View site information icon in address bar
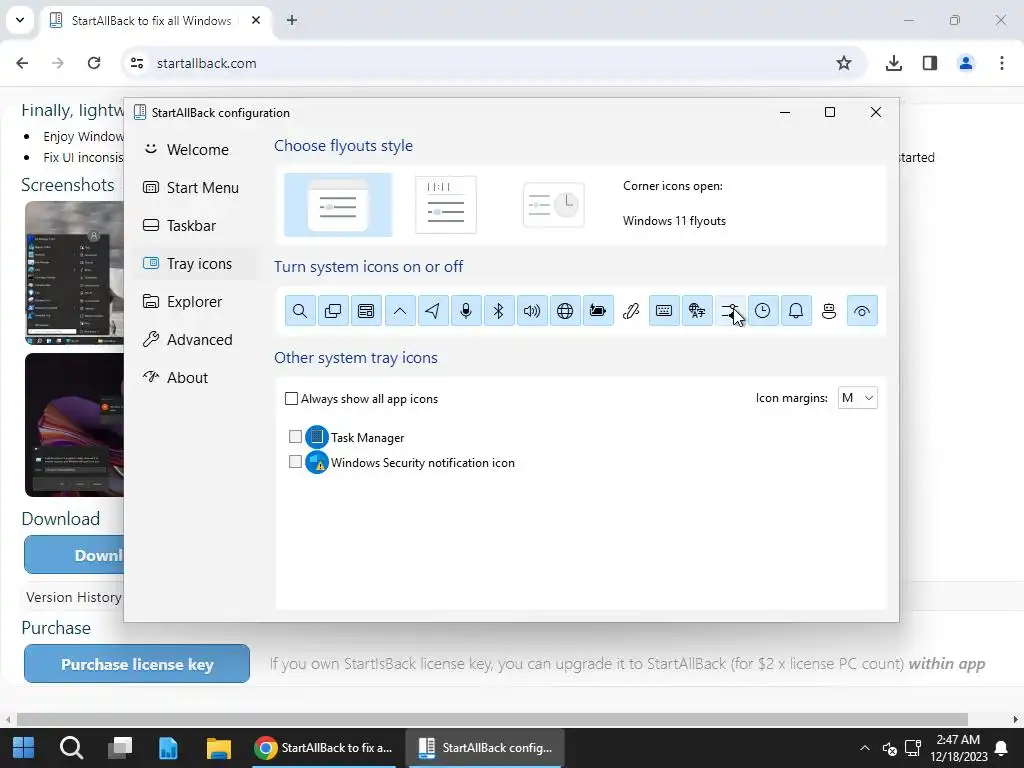This screenshot has height=768, width=1024. coord(136,63)
